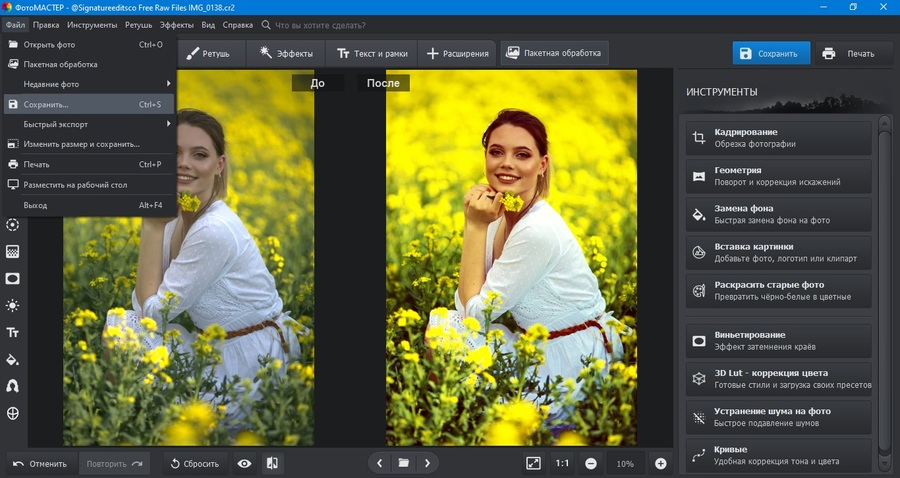
Task: Click the fit-to-screen icon
Action: coord(533,464)
